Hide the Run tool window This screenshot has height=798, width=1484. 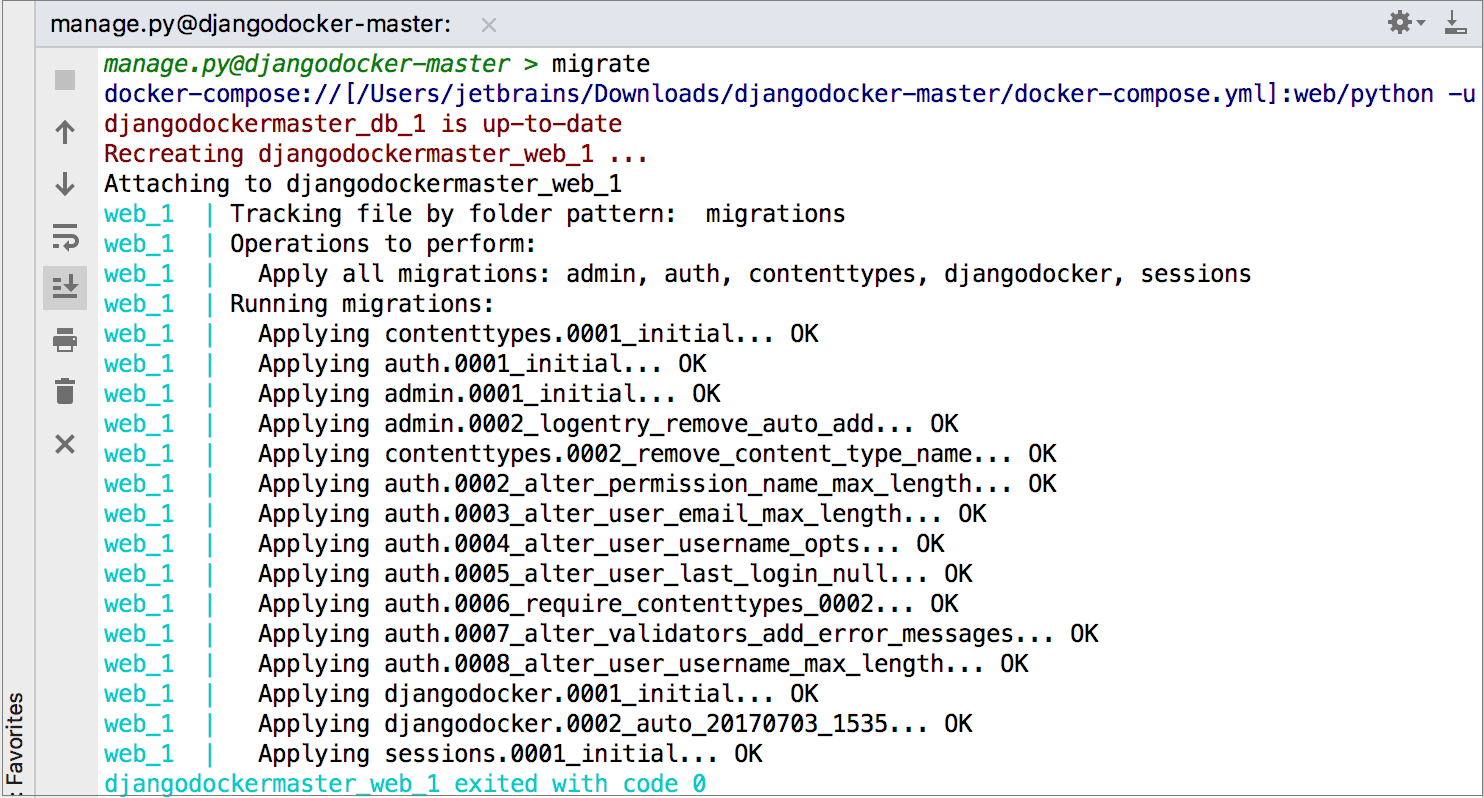1457,22
